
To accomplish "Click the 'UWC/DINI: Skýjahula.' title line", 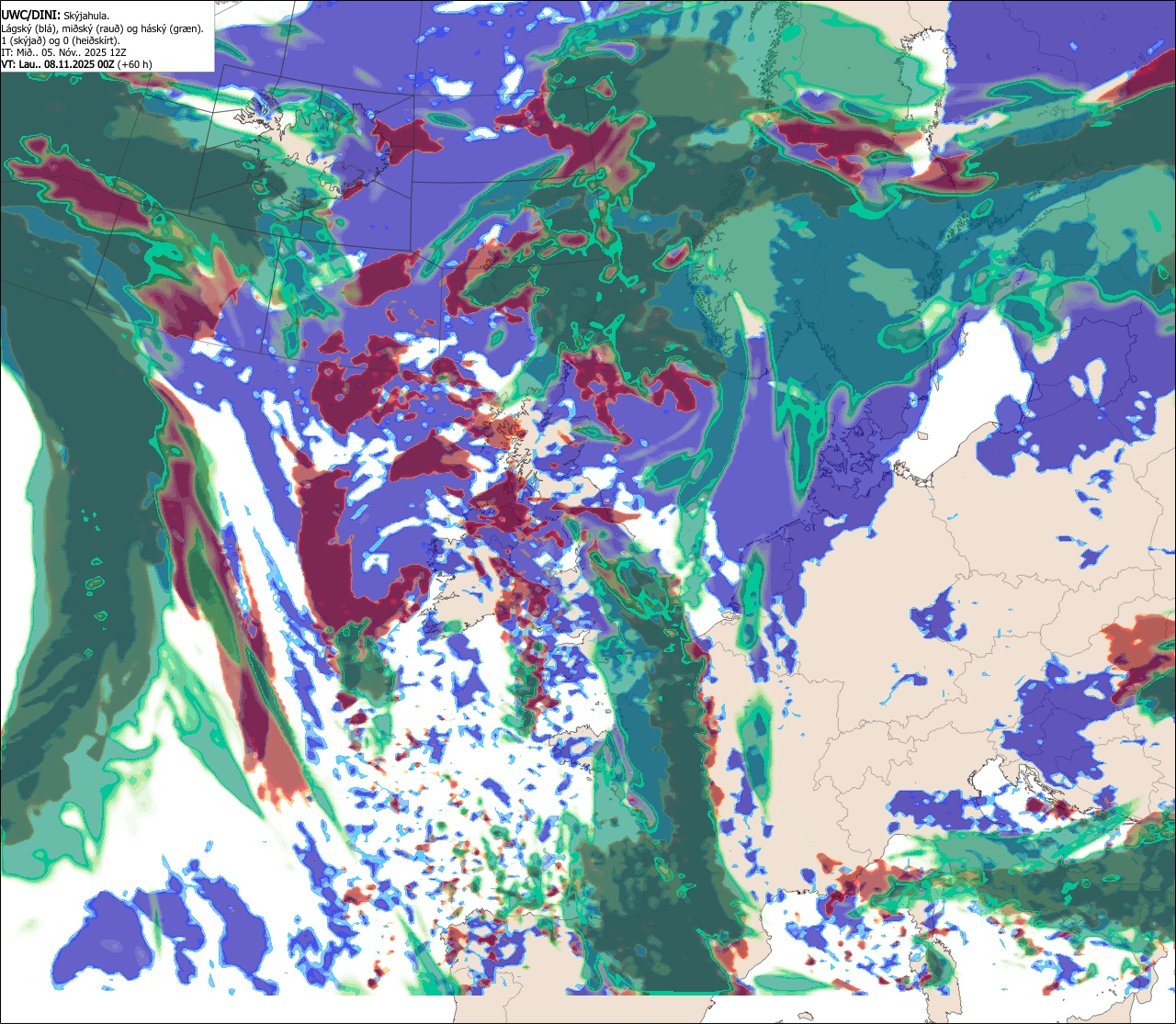I will [55, 15].
